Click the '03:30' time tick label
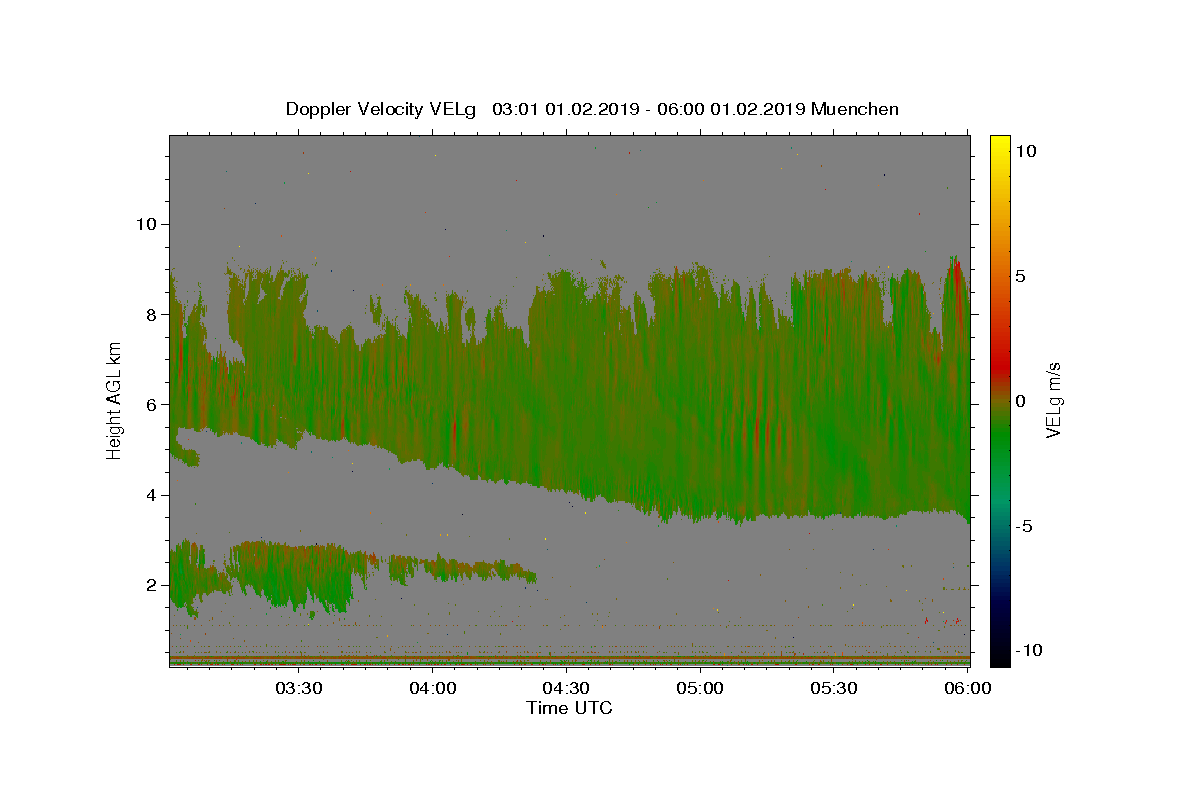Image resolution: width=1200 pixels, height=800 pixels. 299,689
